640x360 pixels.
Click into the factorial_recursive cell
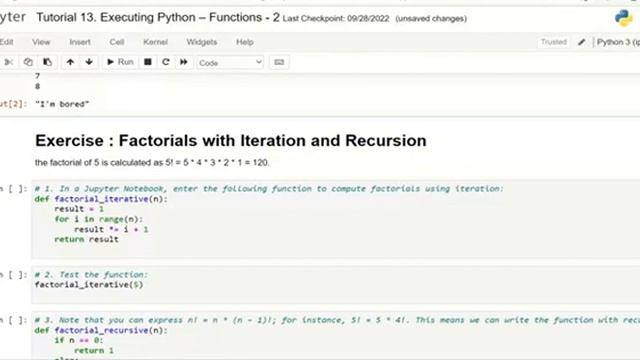coord(336,336)
